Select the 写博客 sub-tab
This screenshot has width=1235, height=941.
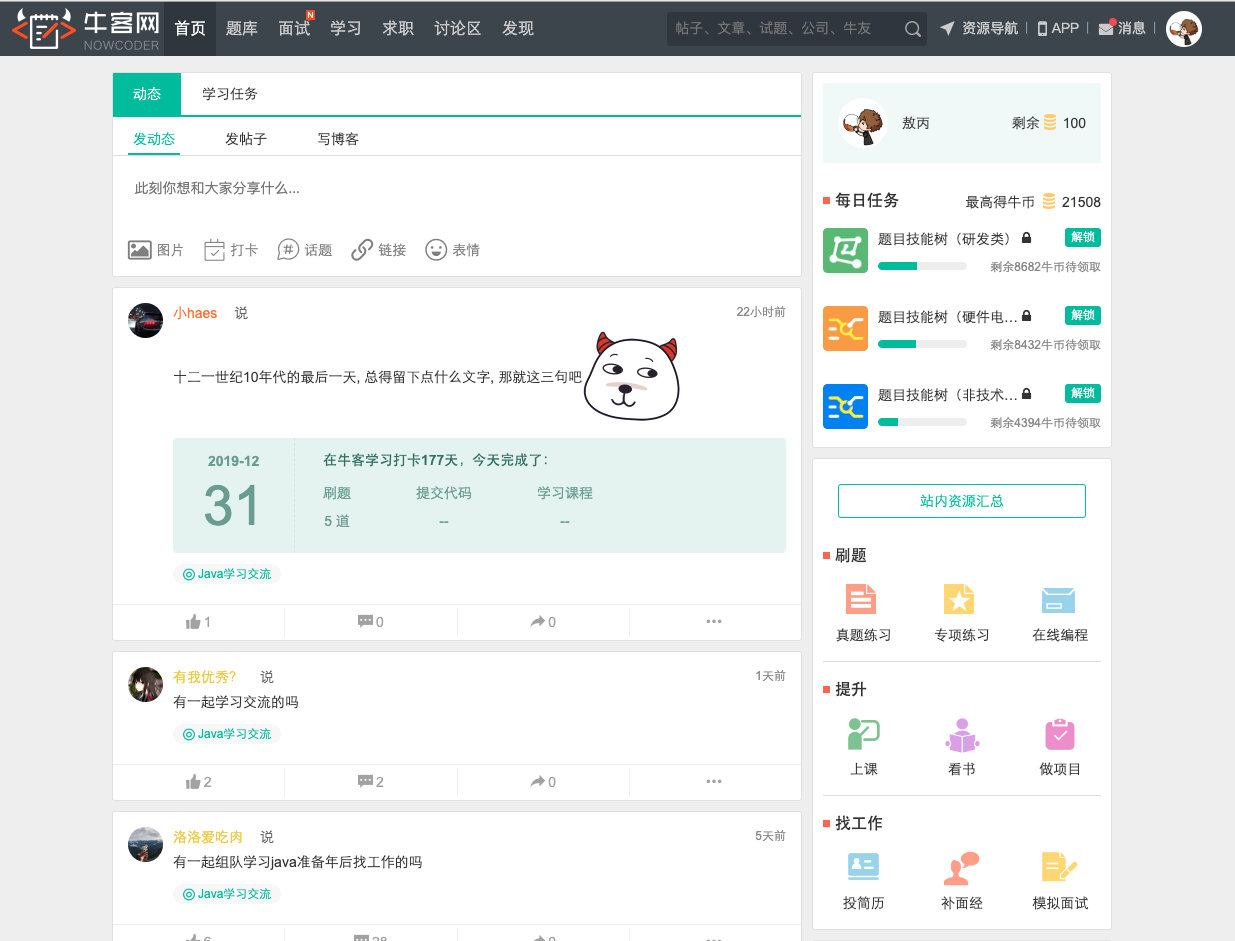pyautogui.click(x=338, y=139)
